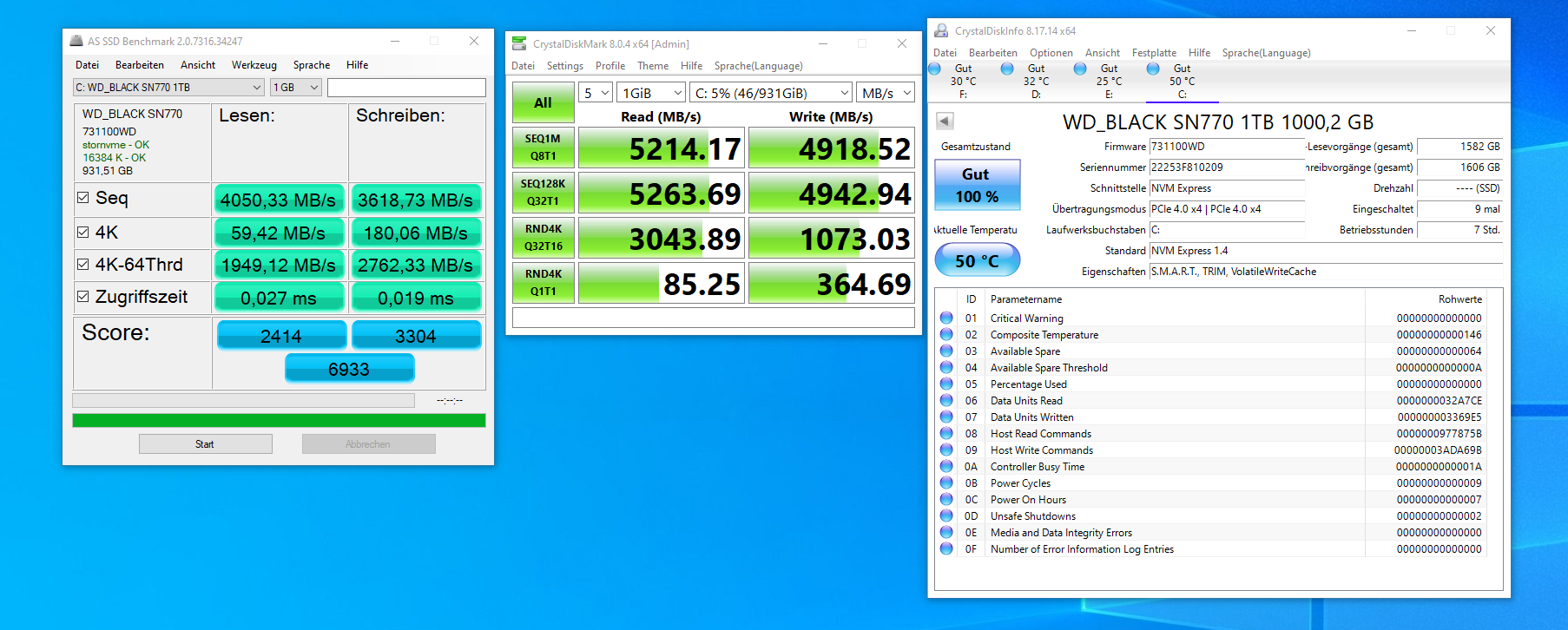This screenshot has height=630, width=1568.
Task: Click the CrystalDiskInfo title bar app icon
Action: pyautogui.click(x=941, y=30)
